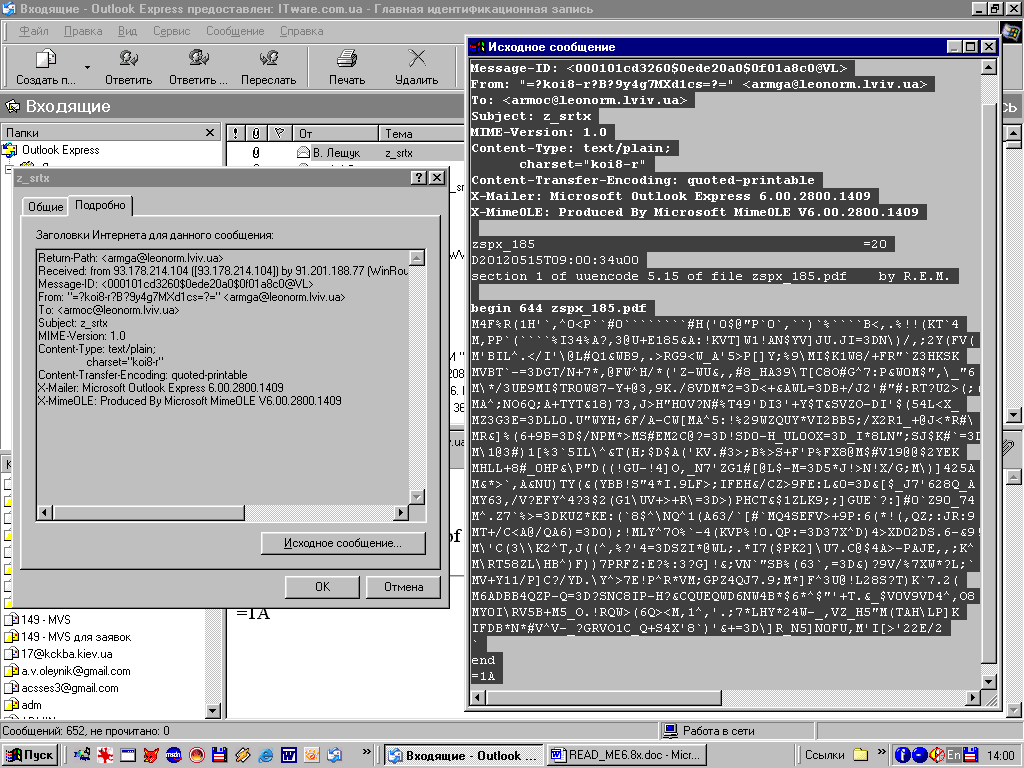This screenshot has height=768, width=1024.
Task: Click the Печать printer icon
Action: (x=347, y=66)
